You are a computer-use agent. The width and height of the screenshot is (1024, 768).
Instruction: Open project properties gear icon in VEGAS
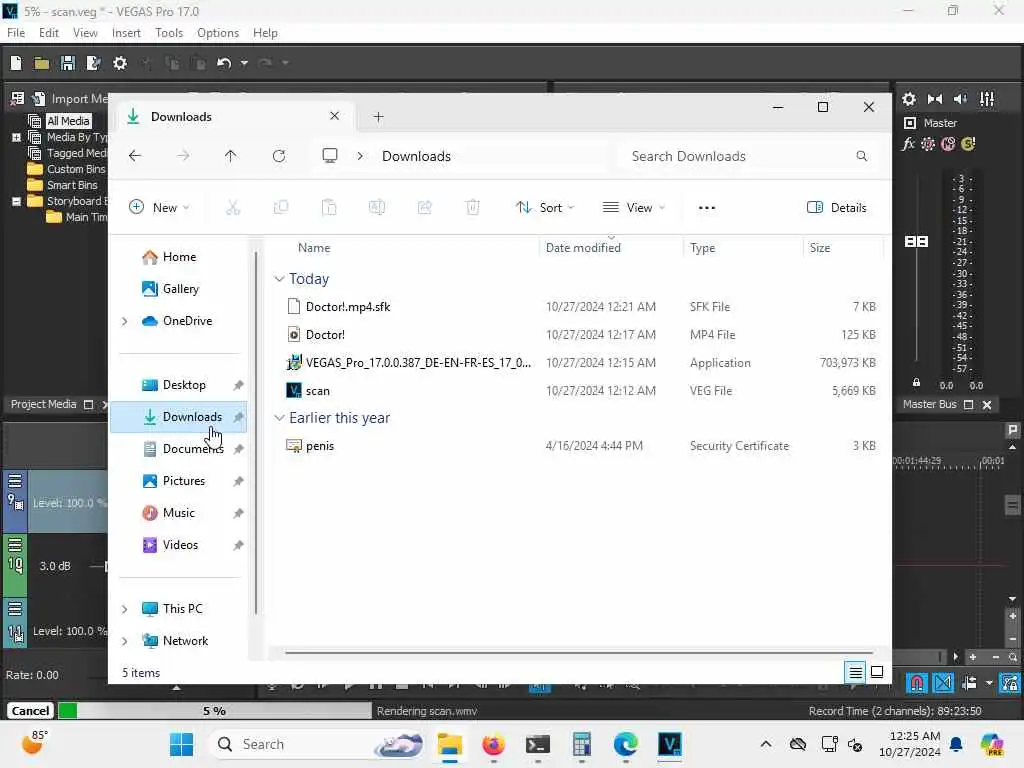click(x=120, y=63)
